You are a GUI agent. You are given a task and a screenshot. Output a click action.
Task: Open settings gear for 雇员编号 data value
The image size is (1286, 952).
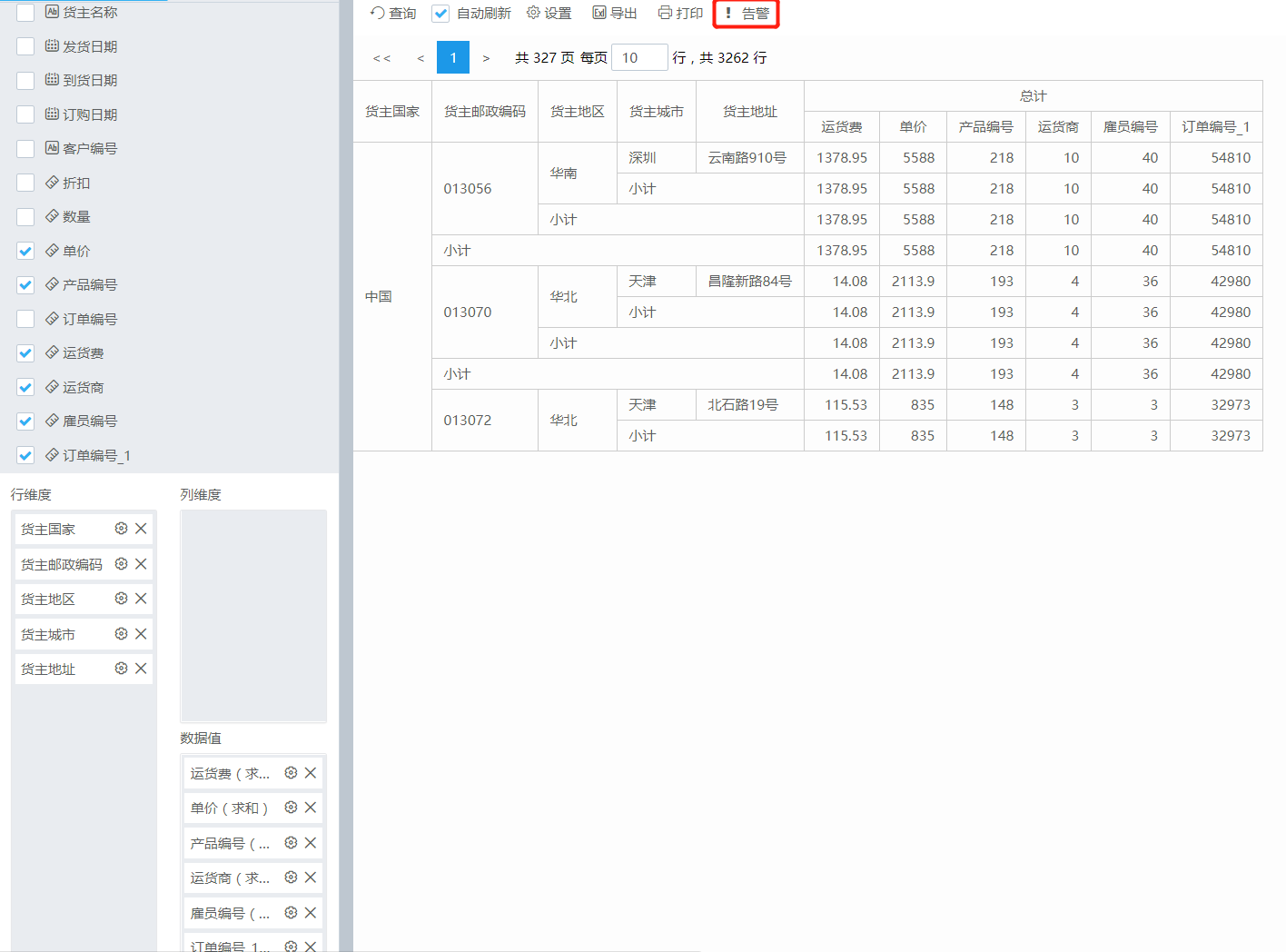point(291,913)
